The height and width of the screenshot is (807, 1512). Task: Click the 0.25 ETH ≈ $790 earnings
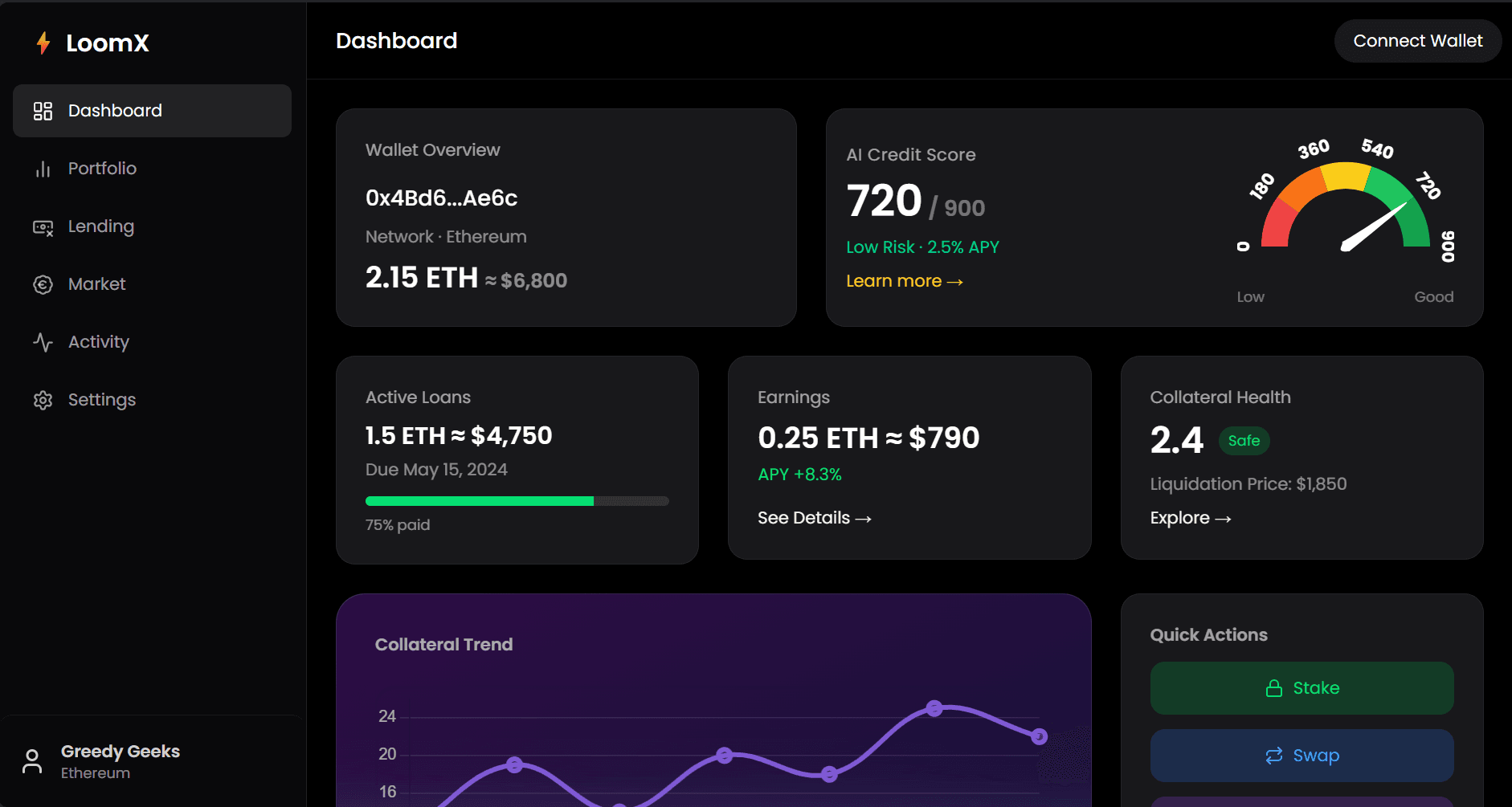[x=868, y=438]
